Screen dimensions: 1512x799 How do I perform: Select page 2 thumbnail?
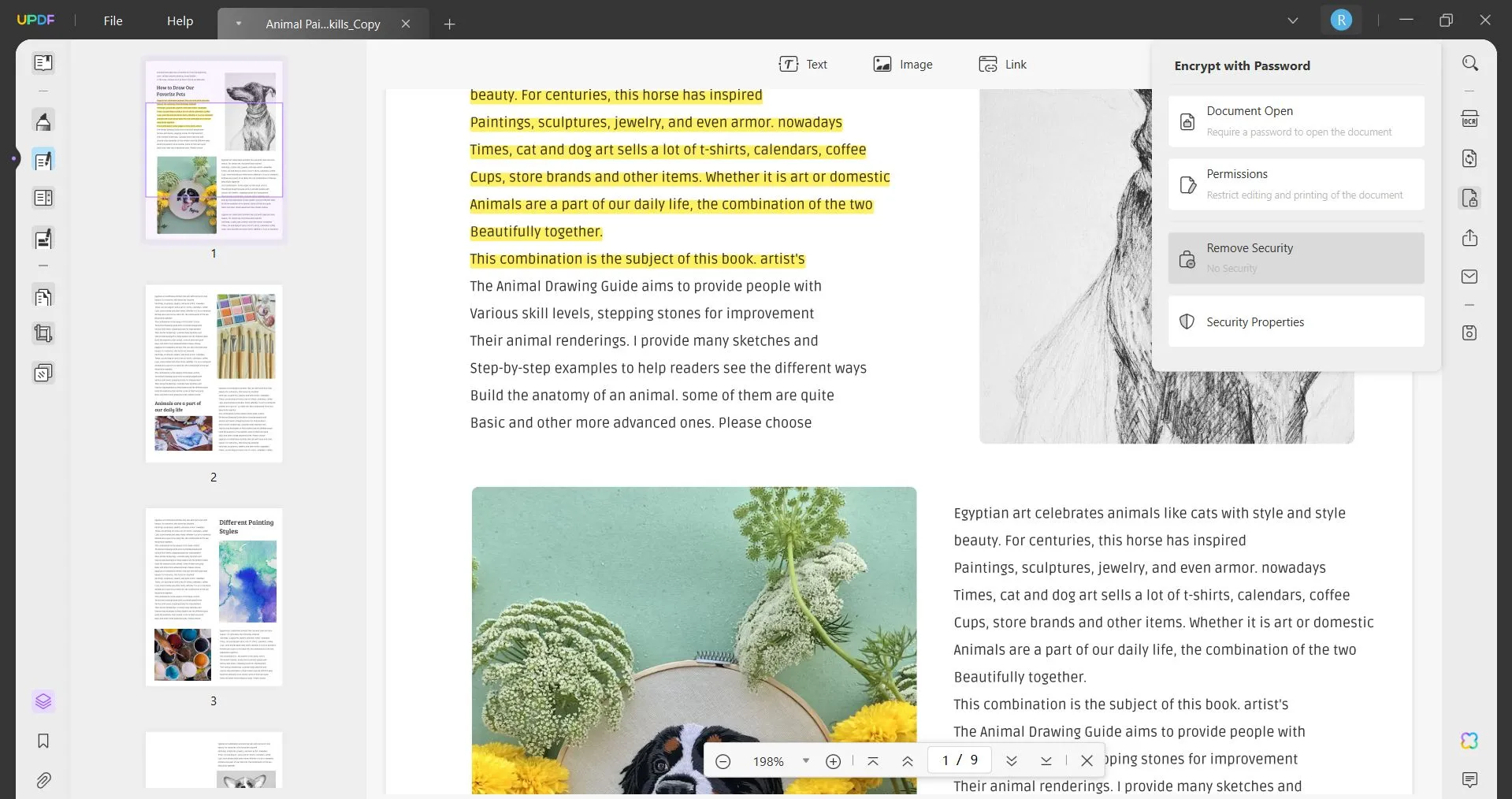coord(214,373)
